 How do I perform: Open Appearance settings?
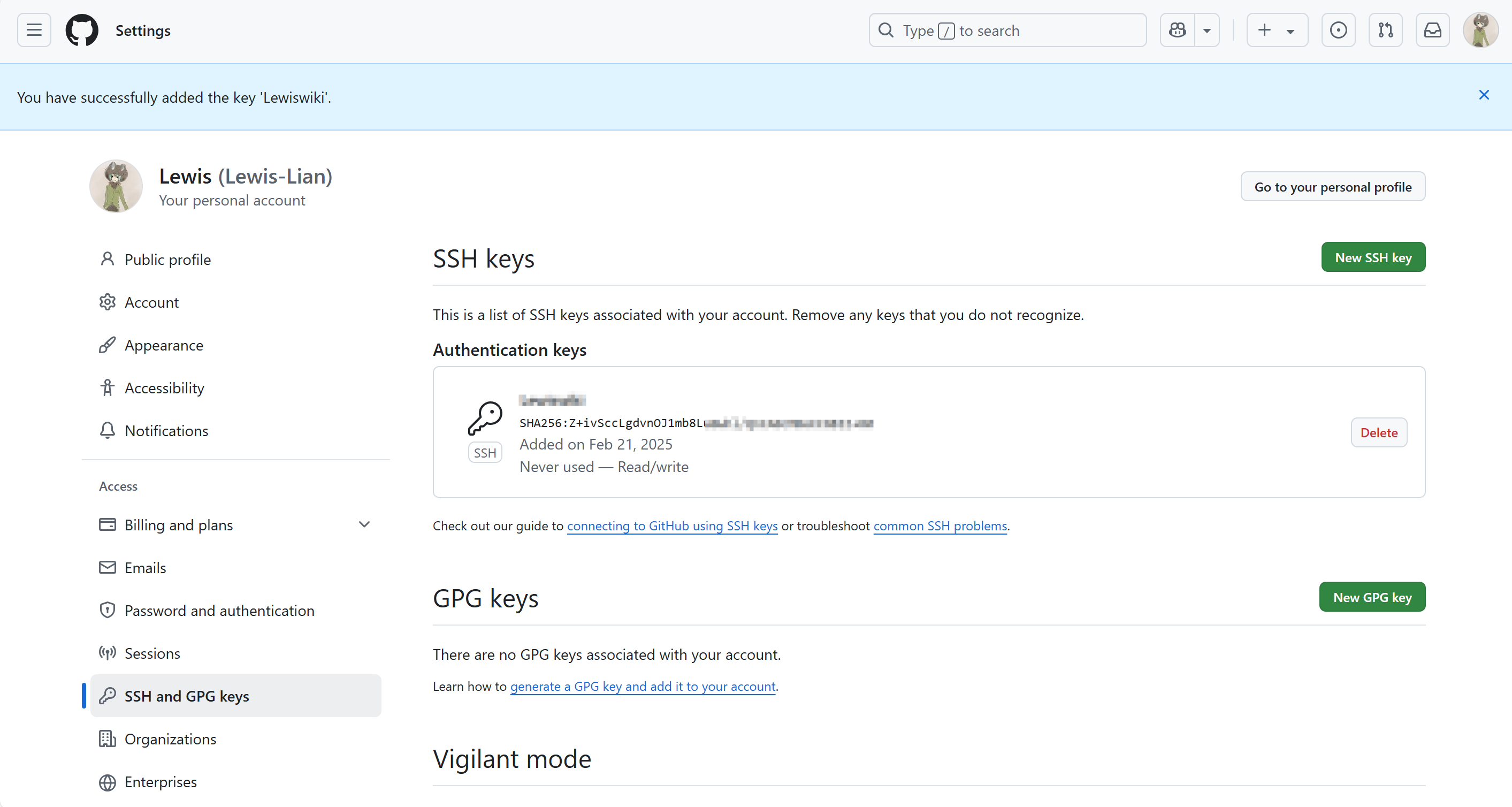[x=235, y=345]
